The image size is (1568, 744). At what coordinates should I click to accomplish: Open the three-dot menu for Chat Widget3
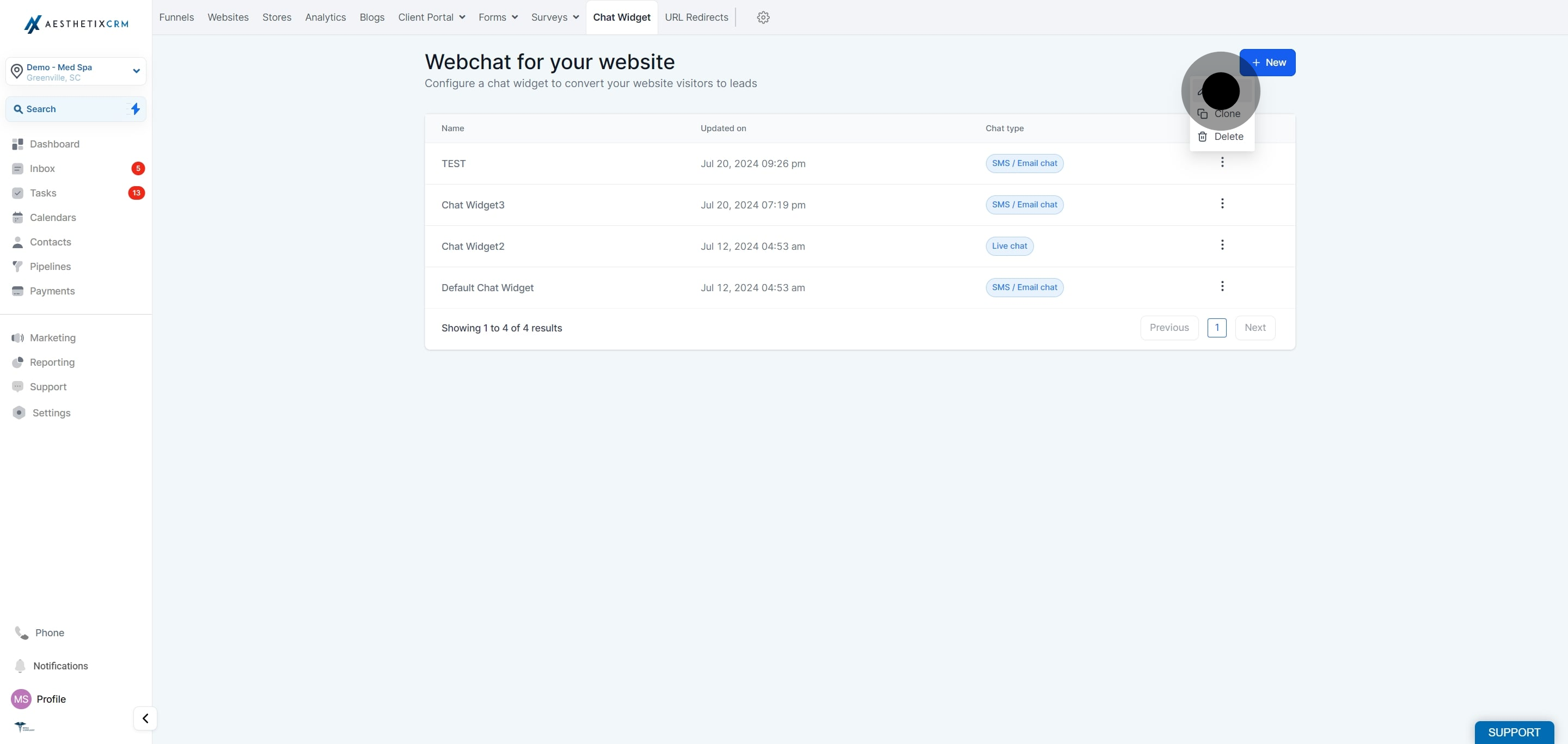(1222, 204)
